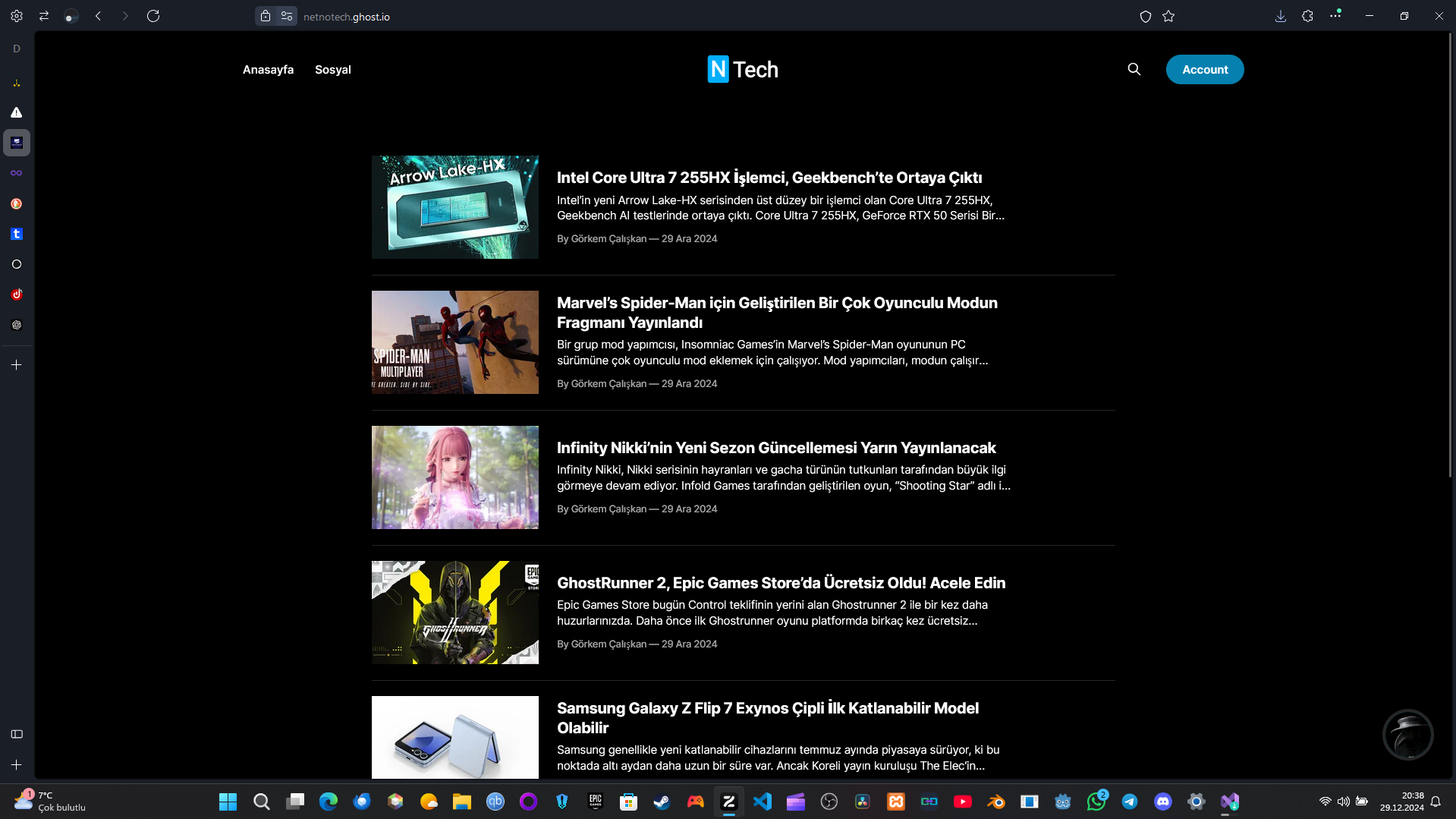Open the Infinity Nikki season update article

(776, 448)
